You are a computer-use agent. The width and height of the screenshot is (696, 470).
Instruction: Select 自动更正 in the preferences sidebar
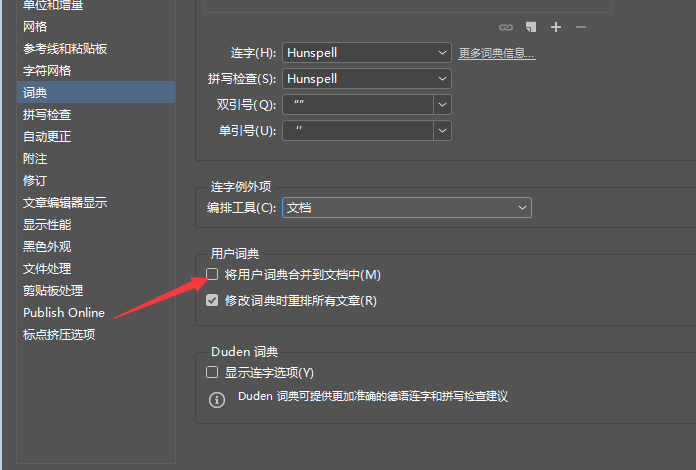pyautogui.click(x=47, y=137)
